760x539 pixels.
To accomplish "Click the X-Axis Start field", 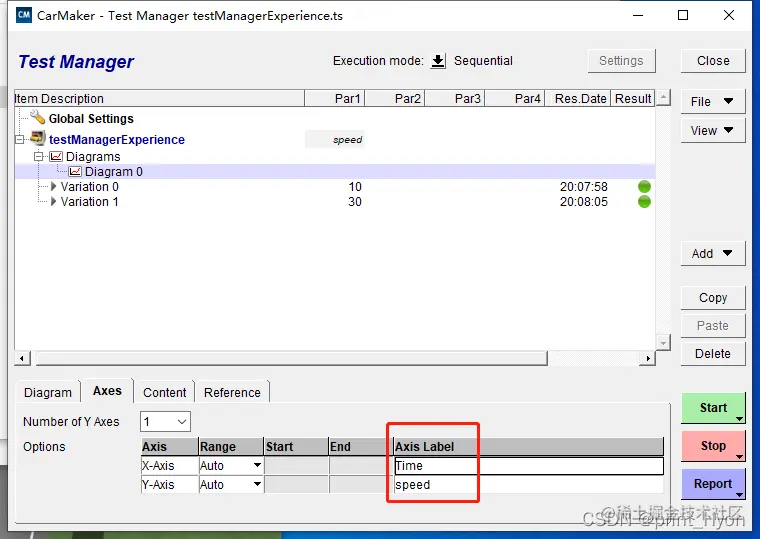I will [296, 466].
